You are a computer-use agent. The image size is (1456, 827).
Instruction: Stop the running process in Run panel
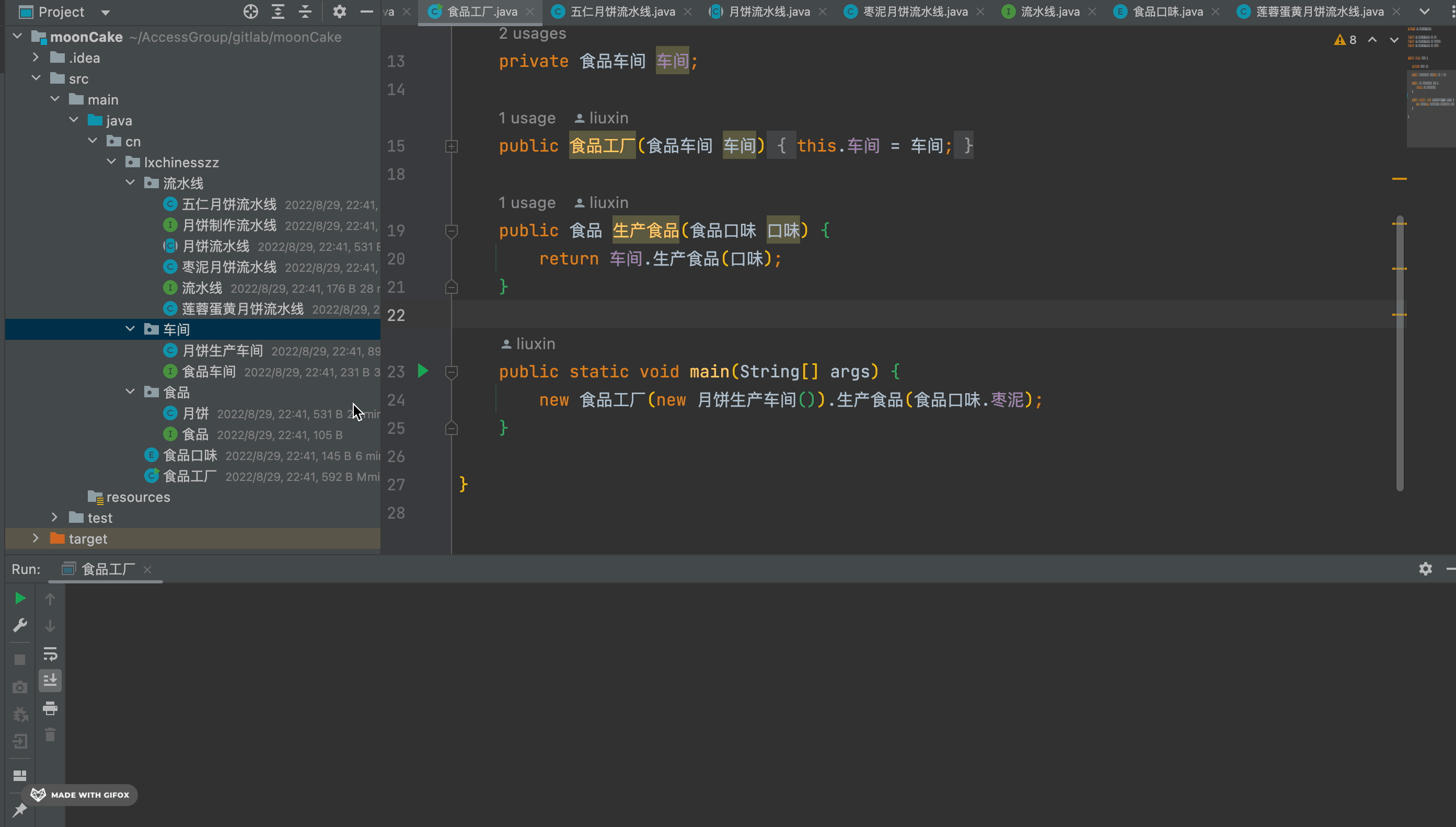[x=20, y=659]
